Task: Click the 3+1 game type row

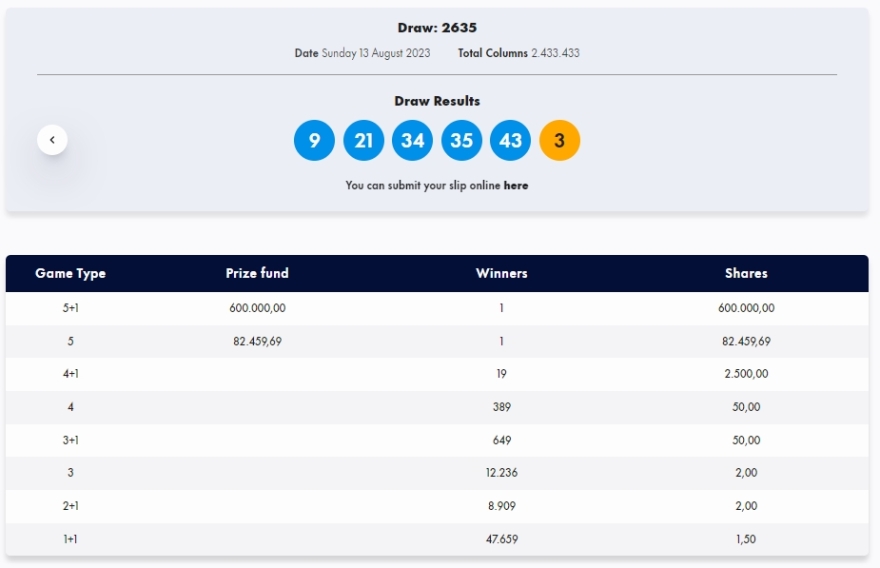Action: 70,440
